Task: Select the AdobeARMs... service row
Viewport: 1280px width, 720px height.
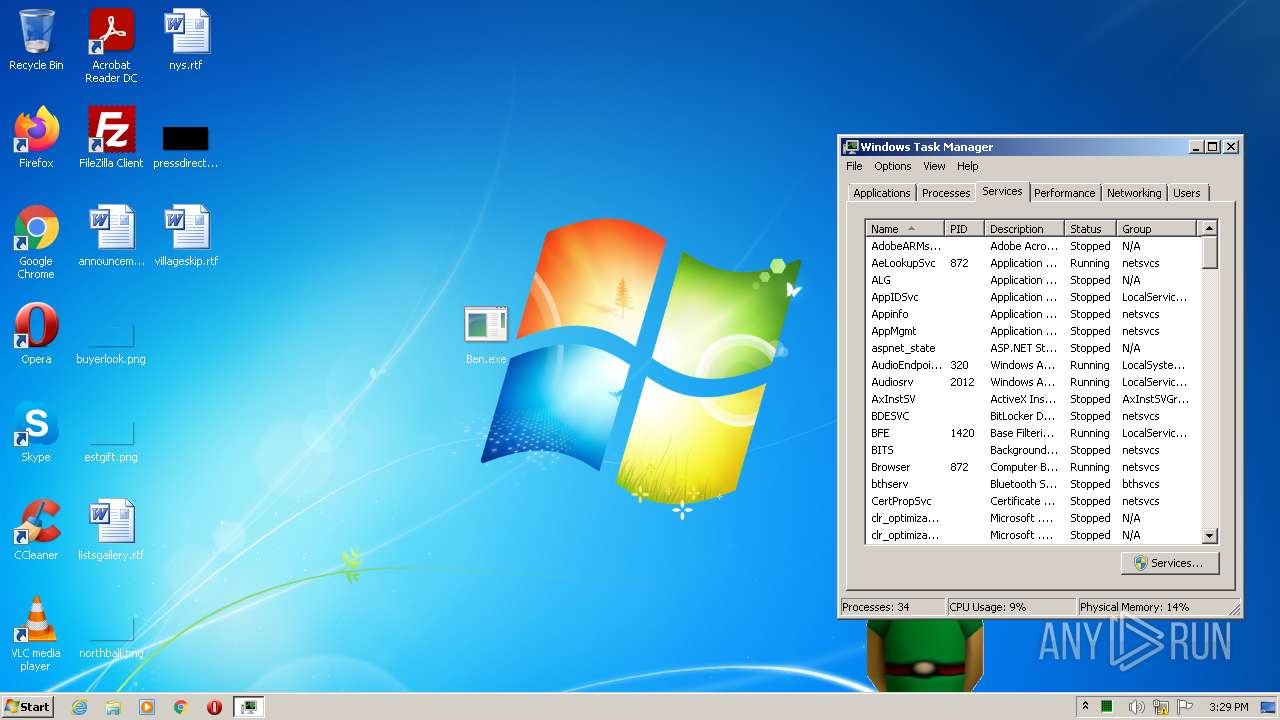Action: [1033, 246]
